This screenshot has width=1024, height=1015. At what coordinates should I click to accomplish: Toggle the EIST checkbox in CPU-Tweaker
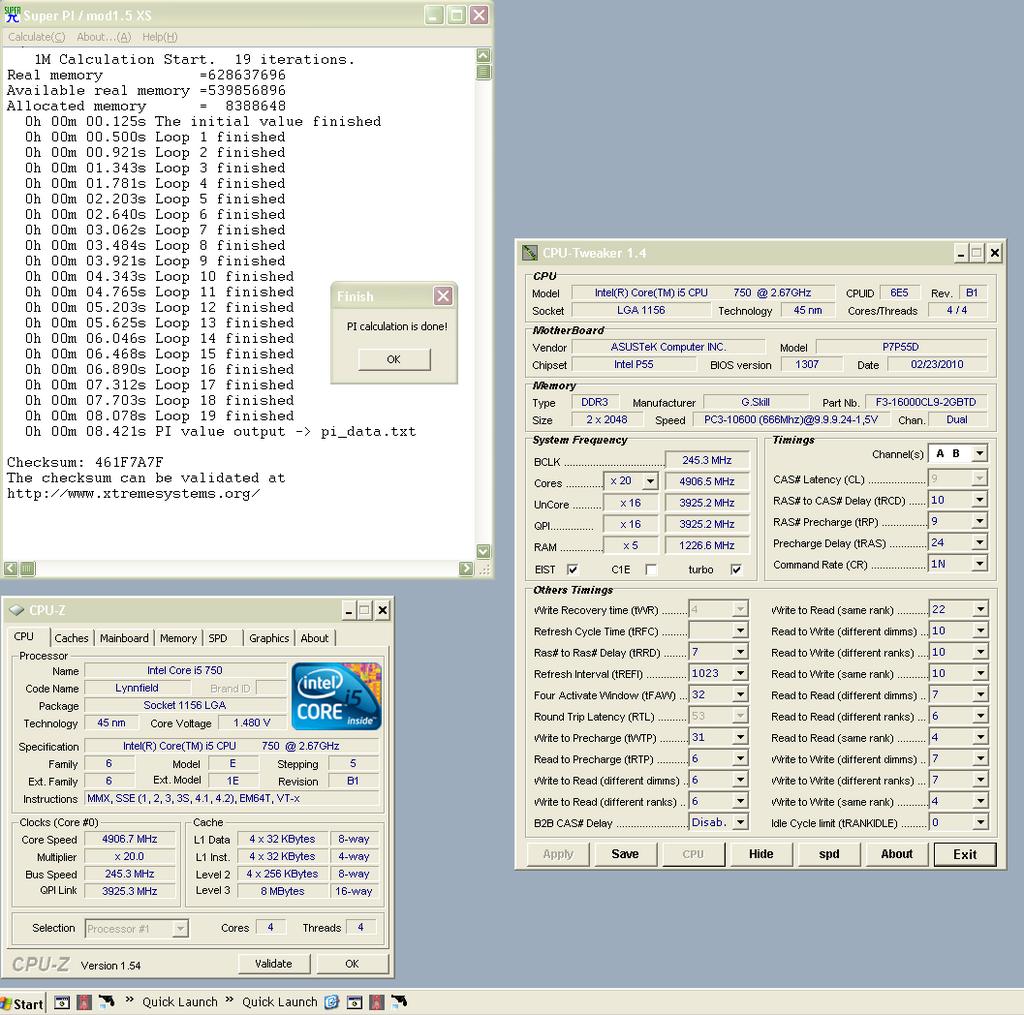[573, 570]
